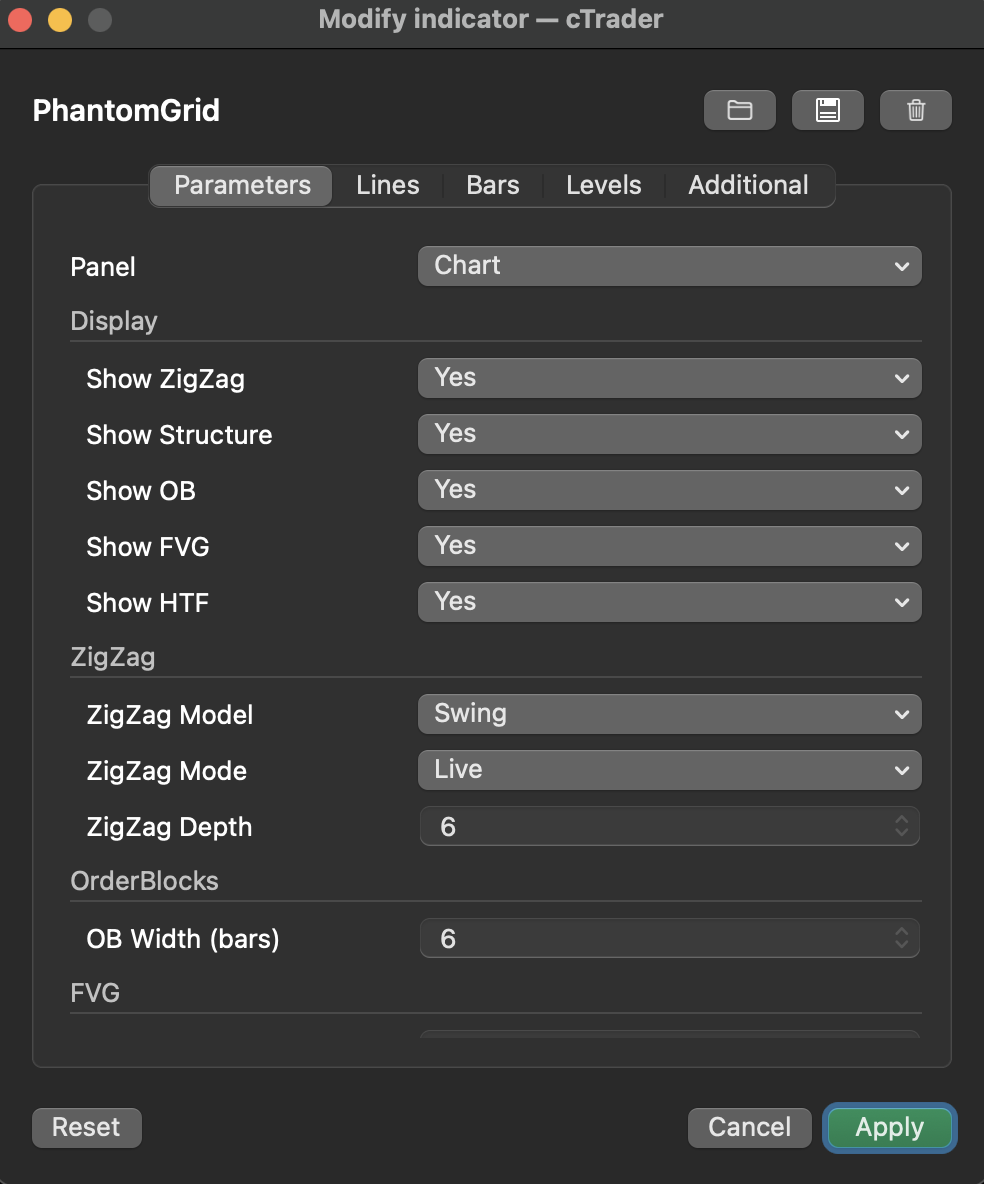Change ZigZag Mode from Live

[669, 770]
